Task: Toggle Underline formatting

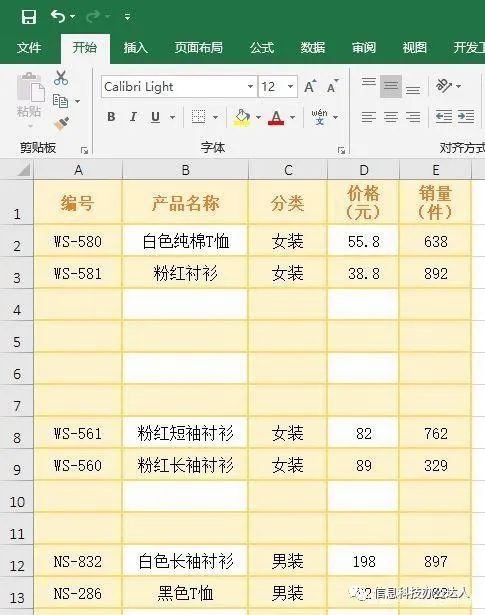Action: point(155,117)
